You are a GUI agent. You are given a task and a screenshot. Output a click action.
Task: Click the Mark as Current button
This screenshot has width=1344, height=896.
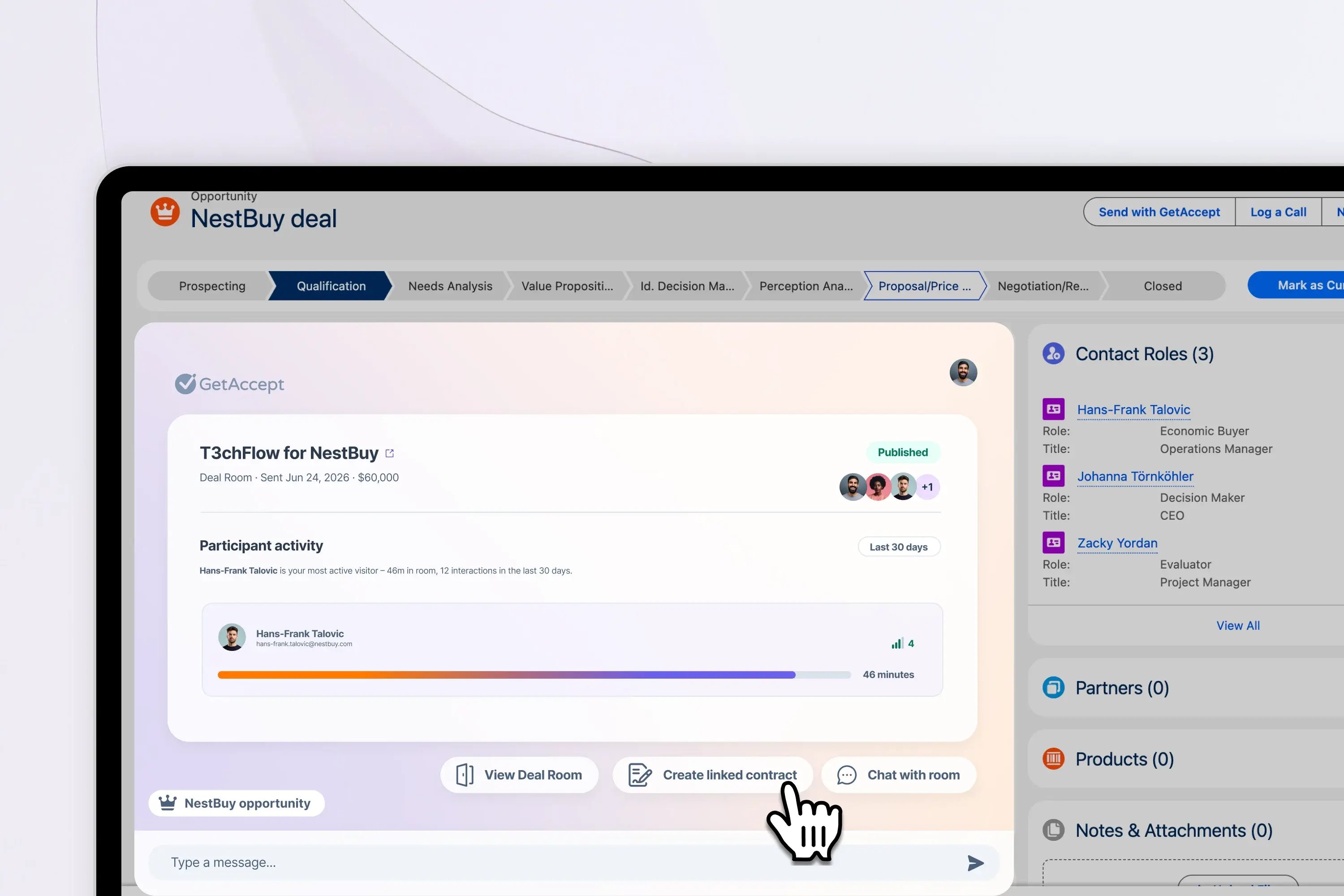point(1296,285)
